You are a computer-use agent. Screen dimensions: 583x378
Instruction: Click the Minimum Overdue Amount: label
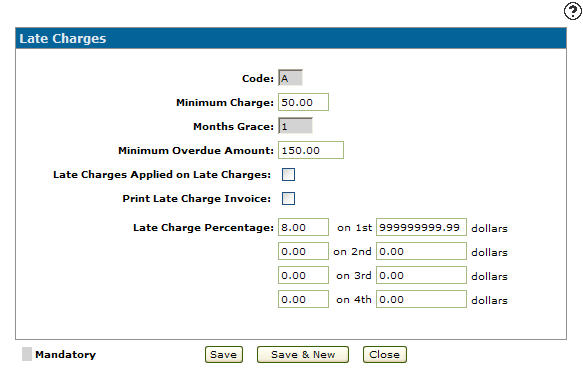tap(196, 151)
